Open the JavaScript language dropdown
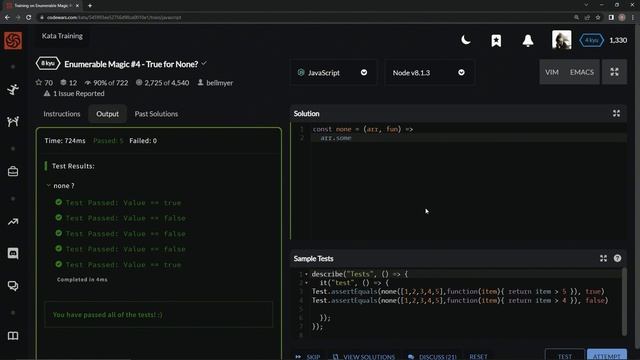This screenshot has width=640, height=360. (333, 73)
